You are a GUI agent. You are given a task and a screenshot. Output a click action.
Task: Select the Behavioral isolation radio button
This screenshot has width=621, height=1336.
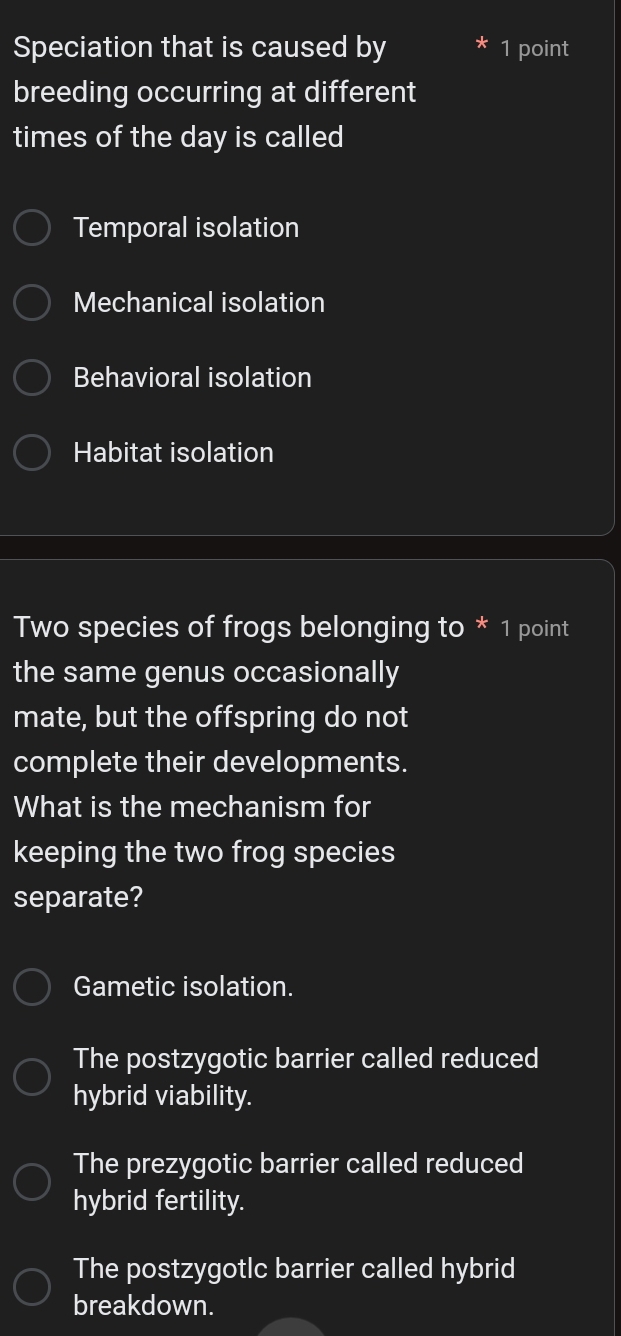pos(32,377)
